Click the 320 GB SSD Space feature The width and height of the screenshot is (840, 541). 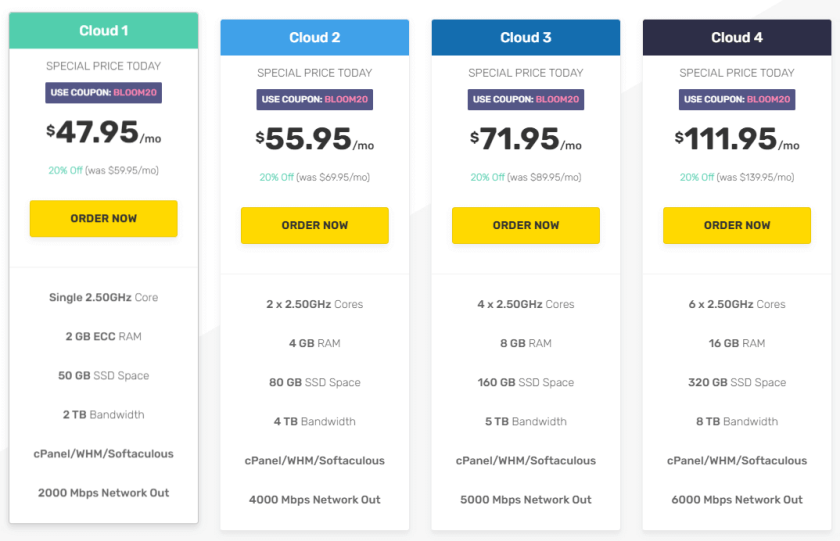pos(737,382)
